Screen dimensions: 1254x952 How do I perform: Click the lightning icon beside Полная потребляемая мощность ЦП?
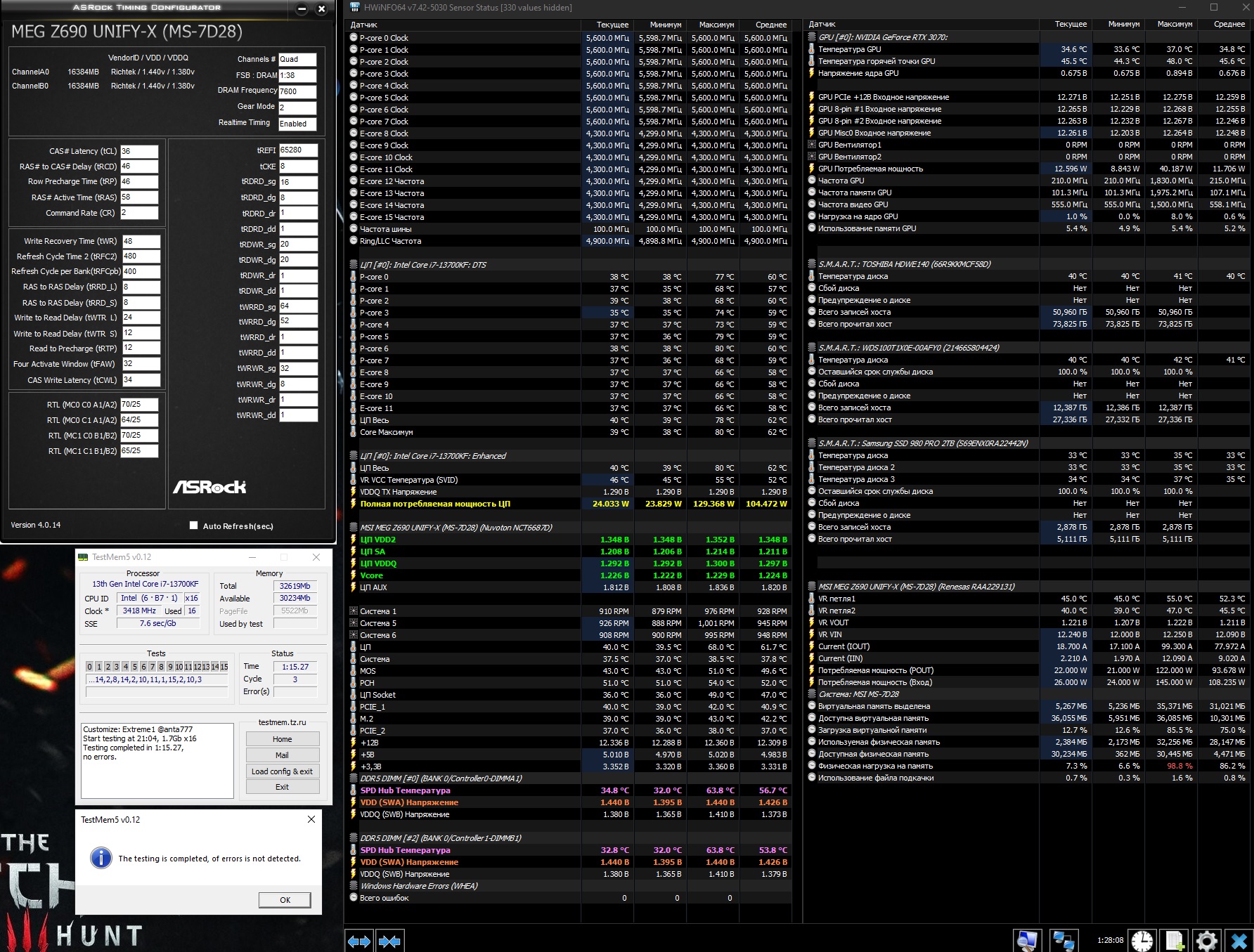354,504
